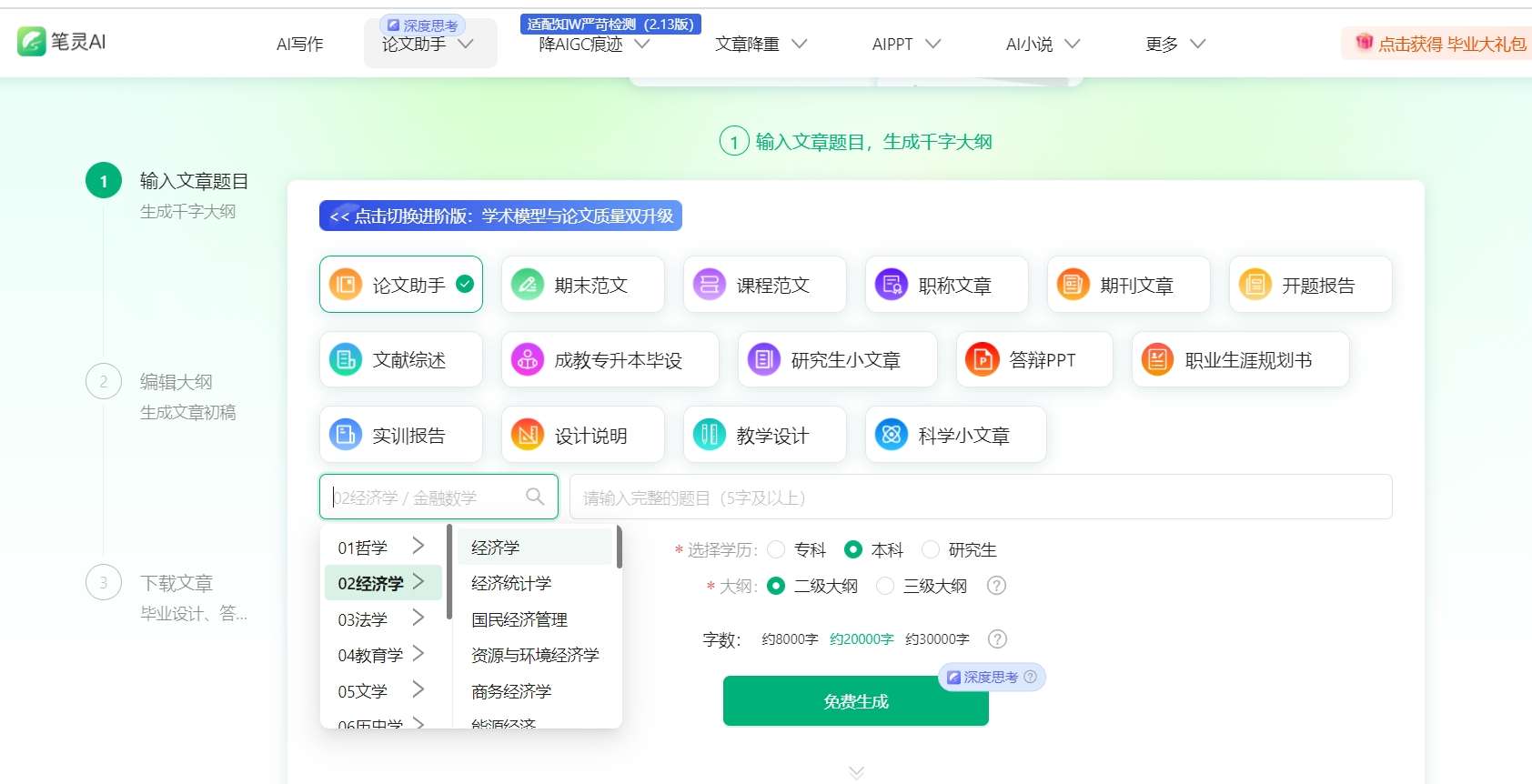Choose 资源与环境经济学 from subject submenu

535,655
